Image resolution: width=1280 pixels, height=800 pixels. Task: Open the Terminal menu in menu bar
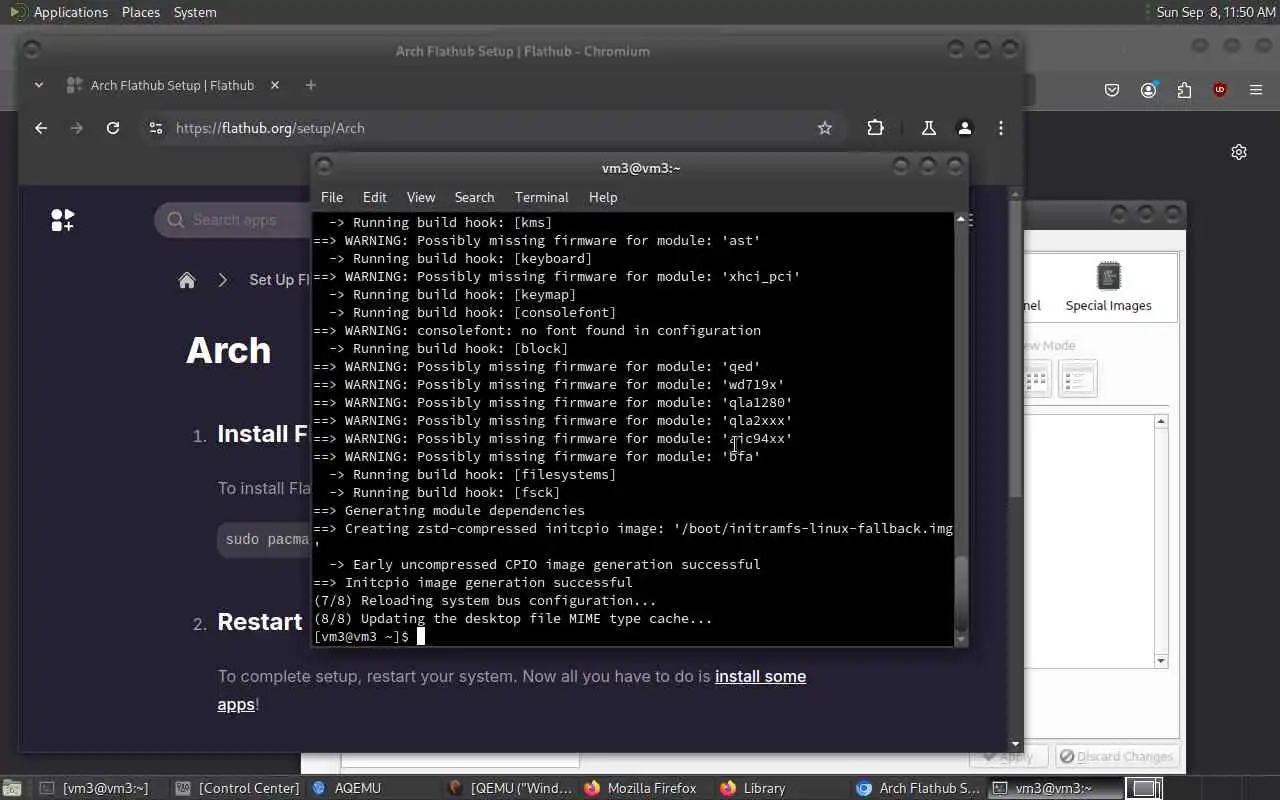point(541,197)
